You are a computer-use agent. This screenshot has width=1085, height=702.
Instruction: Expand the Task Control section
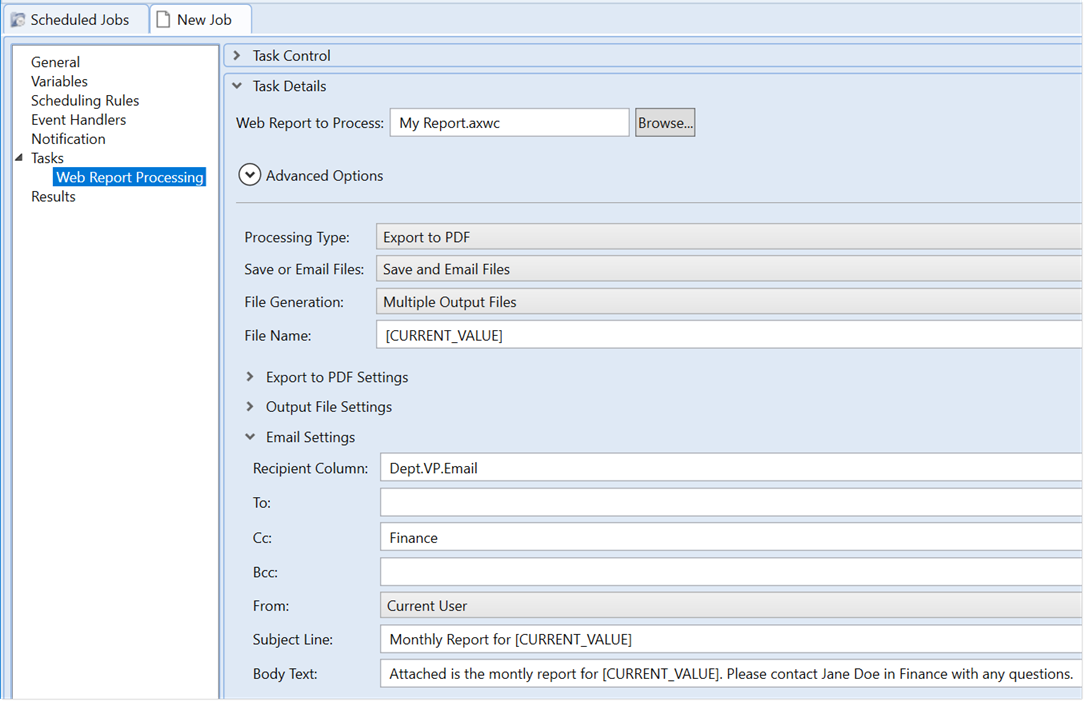tap(237, 56)
